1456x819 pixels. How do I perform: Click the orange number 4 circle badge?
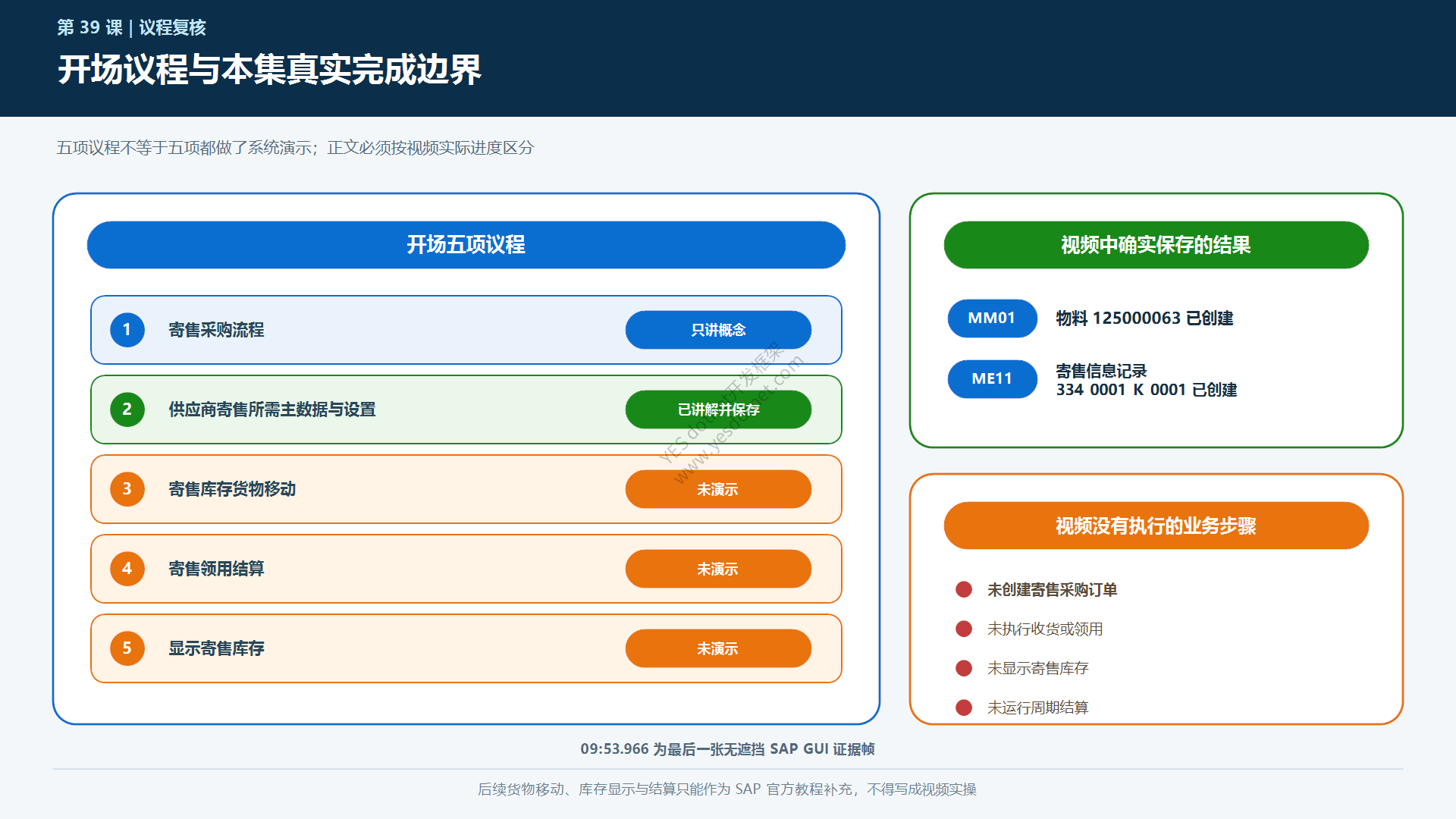127,569
